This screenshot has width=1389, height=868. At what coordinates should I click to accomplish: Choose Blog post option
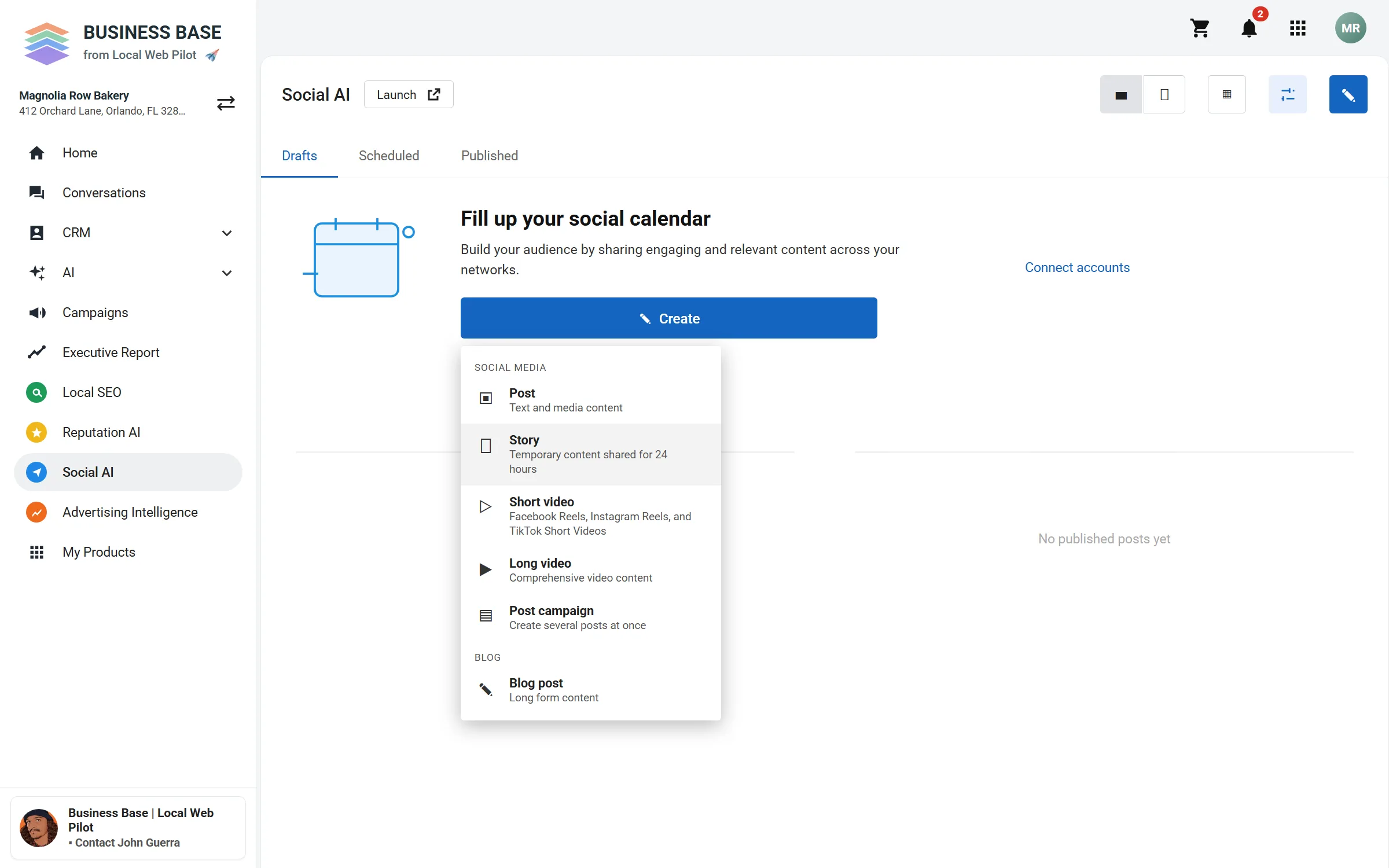click(x=590, y=690)
